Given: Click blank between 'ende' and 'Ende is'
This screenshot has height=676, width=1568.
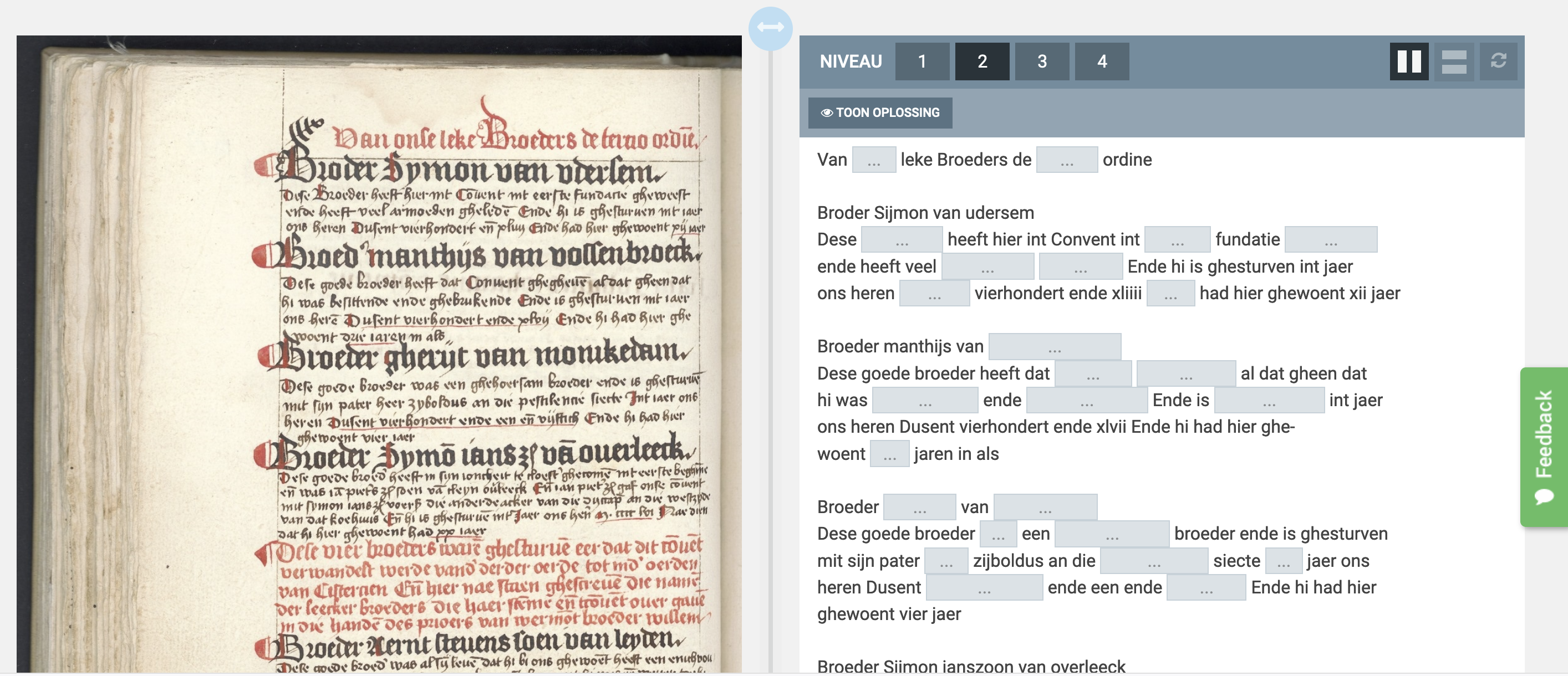Looking at the screenshot, I should tap(1087, 401).
